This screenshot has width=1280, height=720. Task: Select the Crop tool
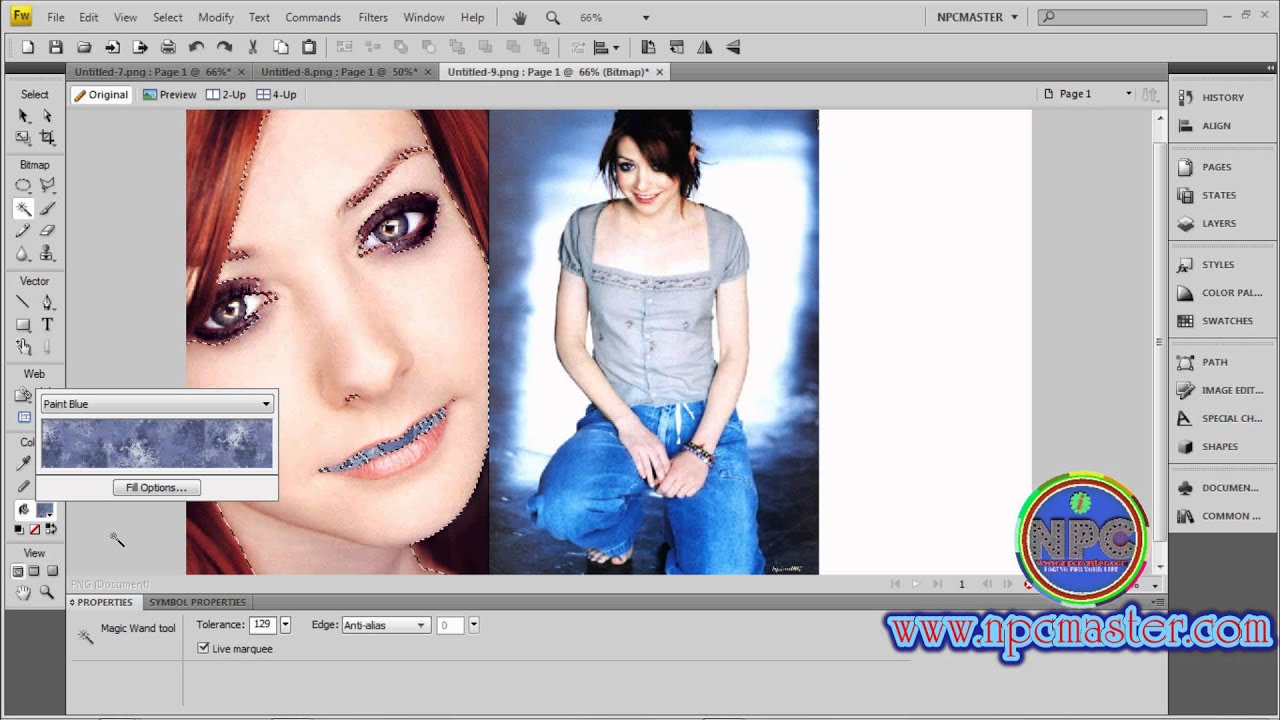(47, 138)
